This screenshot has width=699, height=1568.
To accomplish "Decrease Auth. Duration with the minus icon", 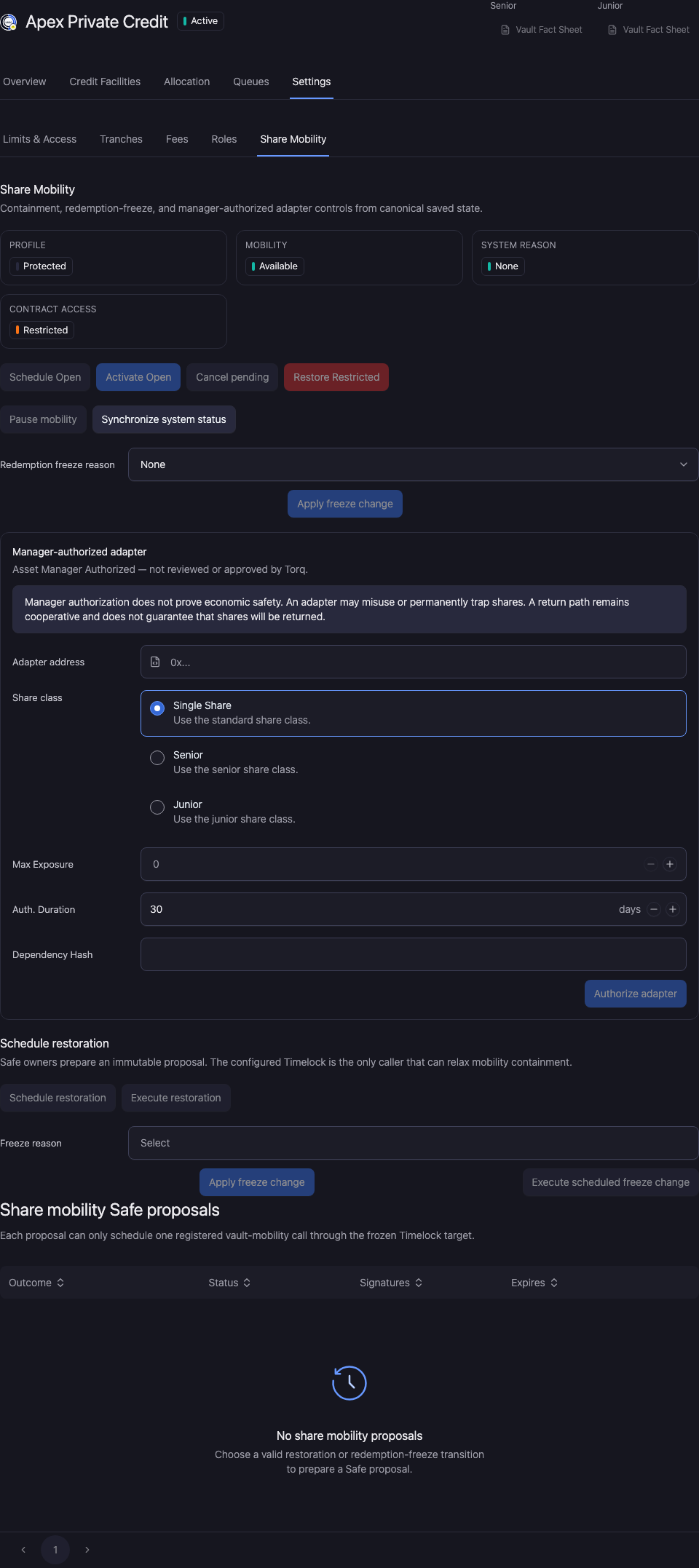I will 654,909.
